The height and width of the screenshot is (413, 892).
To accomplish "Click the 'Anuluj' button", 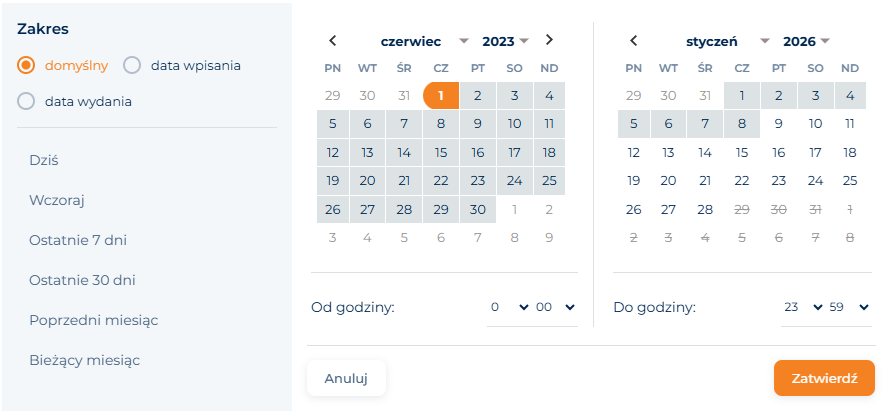I will point(346,378).
